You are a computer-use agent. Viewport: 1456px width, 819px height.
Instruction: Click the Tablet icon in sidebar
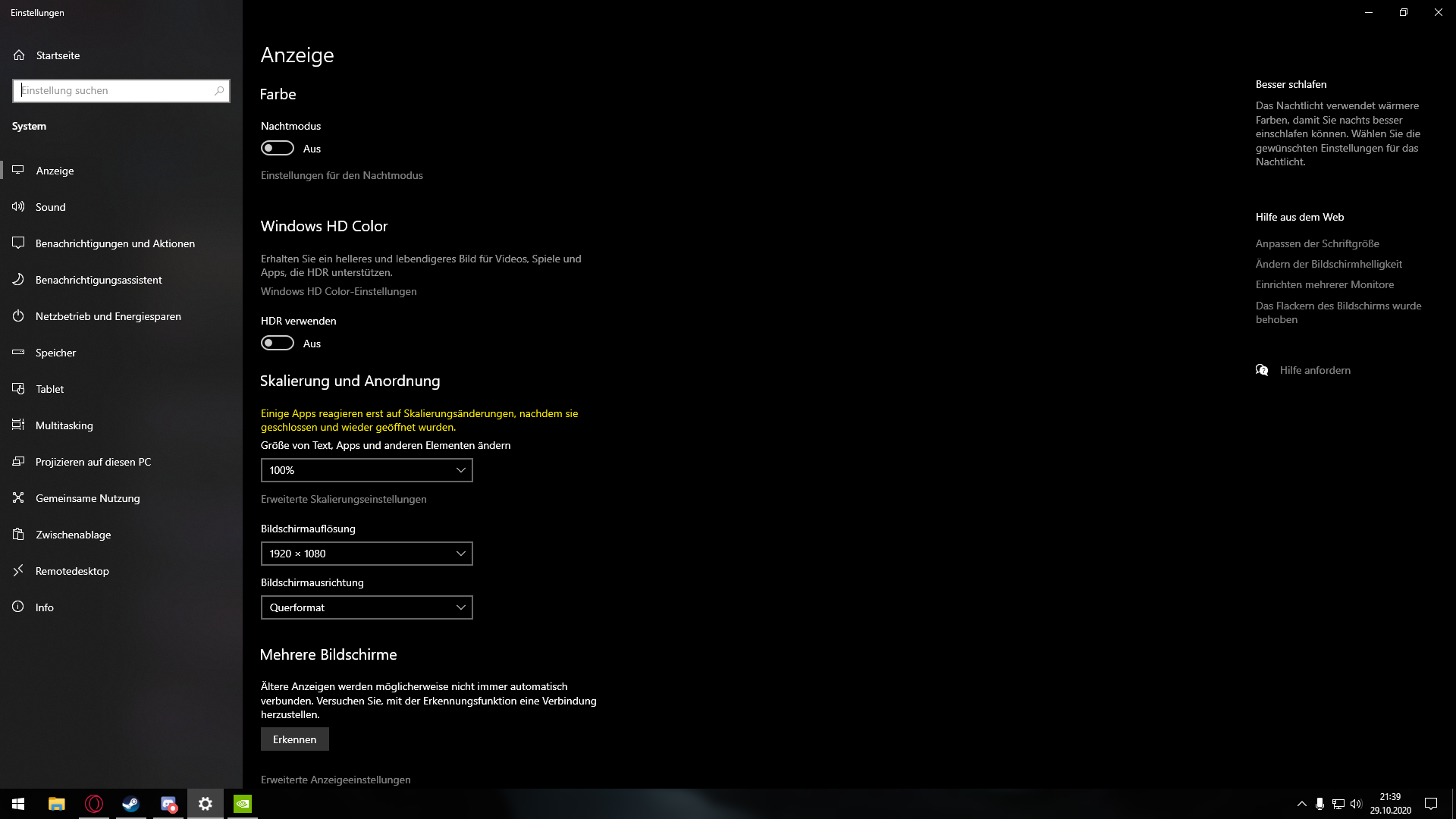pyautogui.click(x=18, y=388)
